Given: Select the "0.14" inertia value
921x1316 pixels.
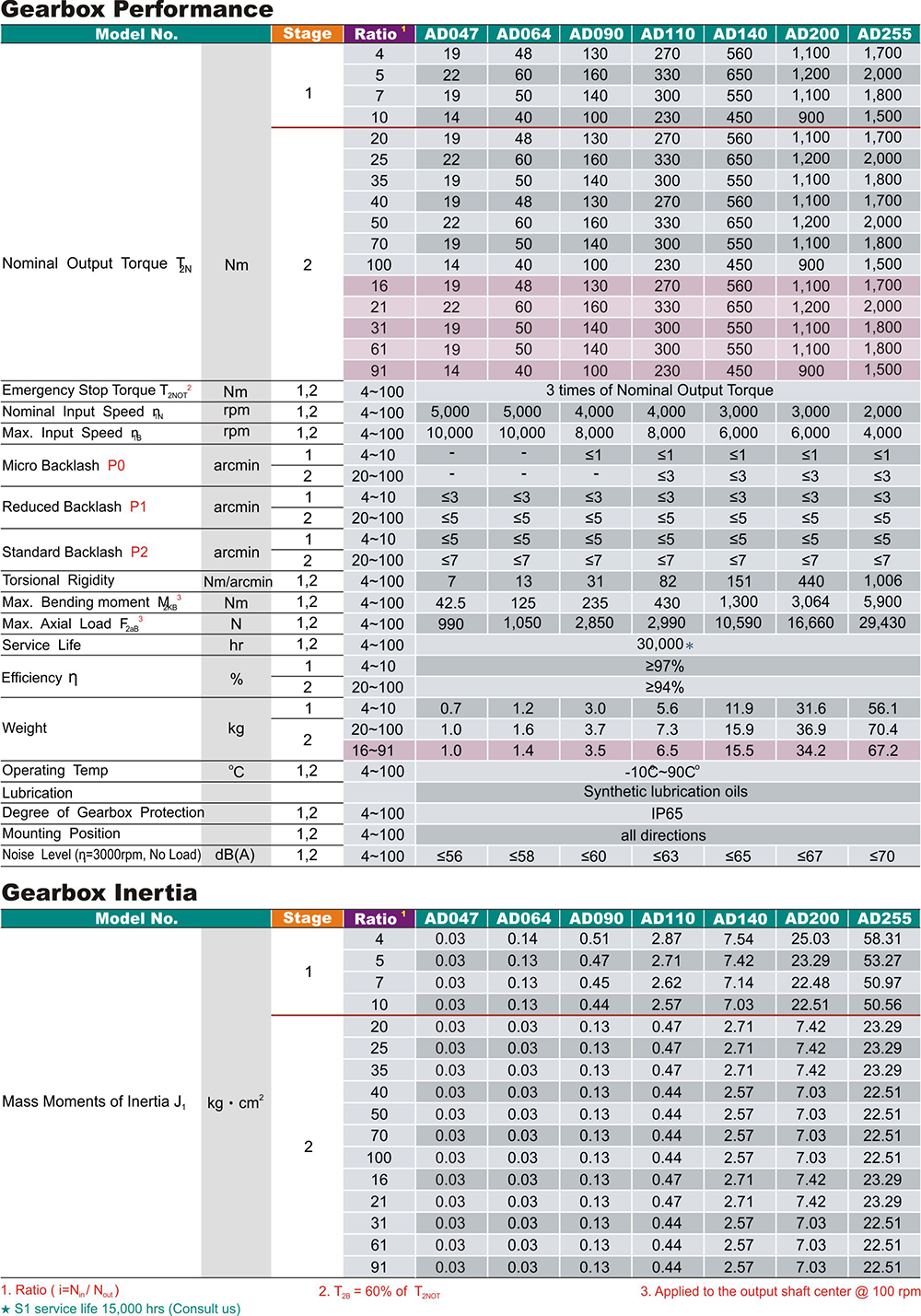Looking at the screenshot, I should coord(522,938).
